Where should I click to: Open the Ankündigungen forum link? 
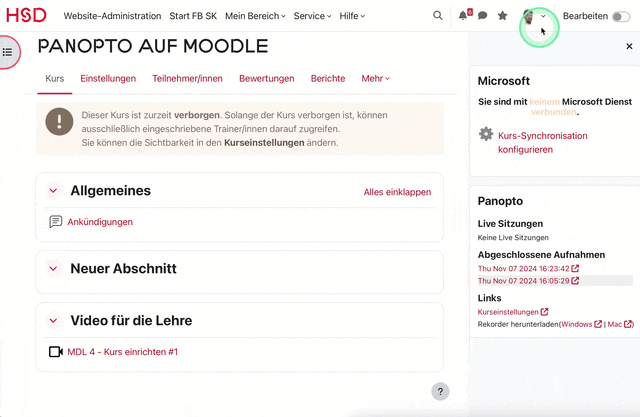click(x=100, y=222)
